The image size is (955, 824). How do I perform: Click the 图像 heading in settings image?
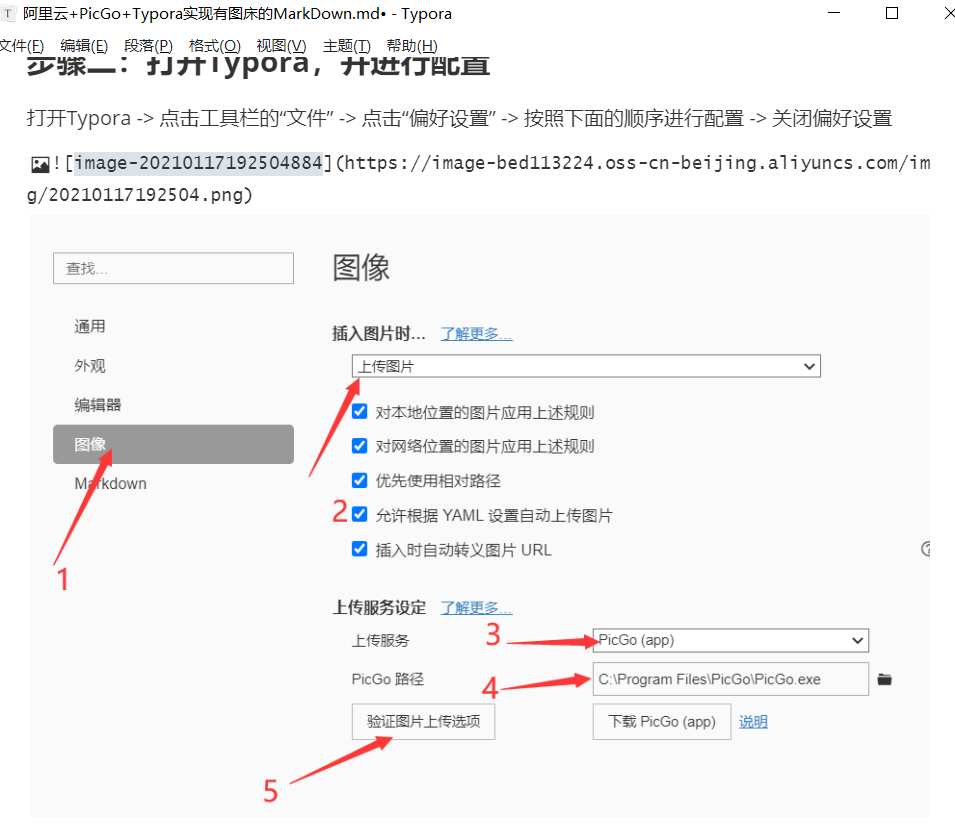[x=361, y=268]
